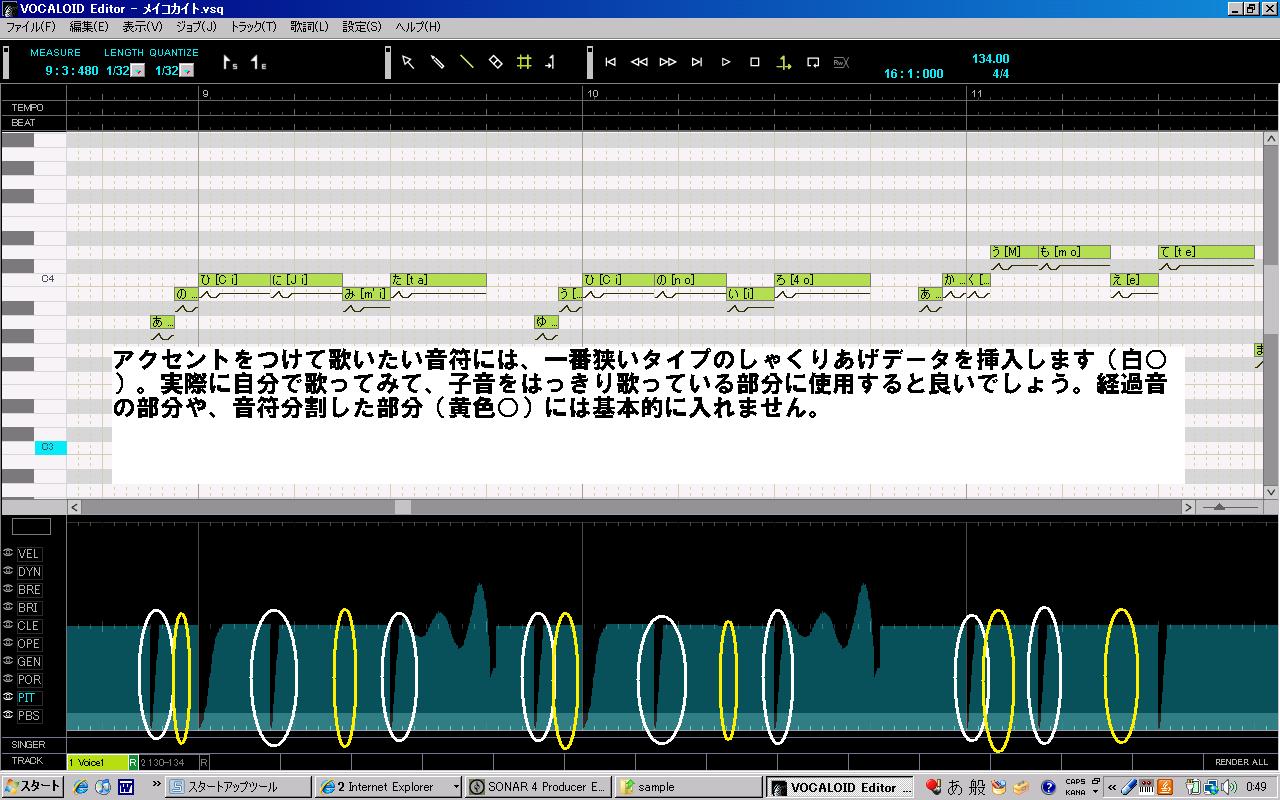The height and width of the screenshot is (800, 1280).
Task: Toggle BRI curve visibility eye
Action: tap(8, 607)
